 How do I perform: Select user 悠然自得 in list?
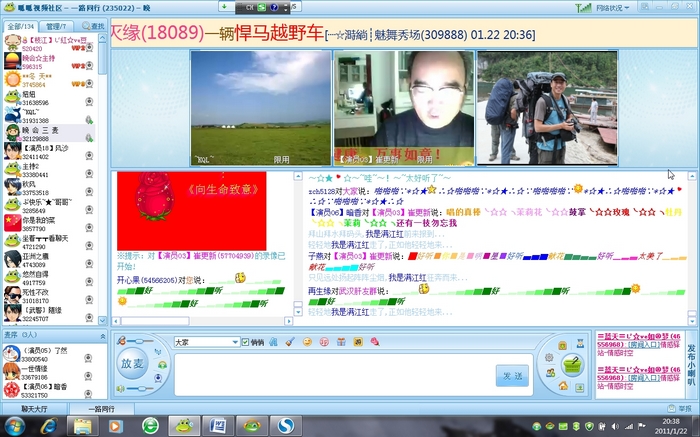[x=49, y=278]
